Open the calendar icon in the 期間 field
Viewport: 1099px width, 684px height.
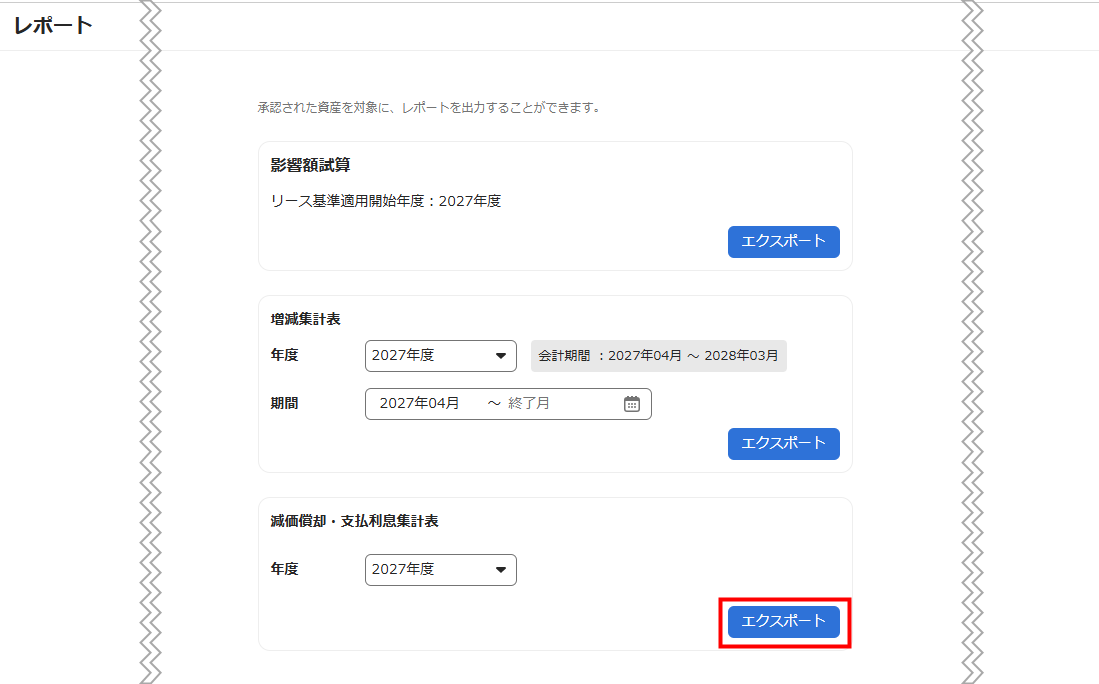click(x=631, y=404)
